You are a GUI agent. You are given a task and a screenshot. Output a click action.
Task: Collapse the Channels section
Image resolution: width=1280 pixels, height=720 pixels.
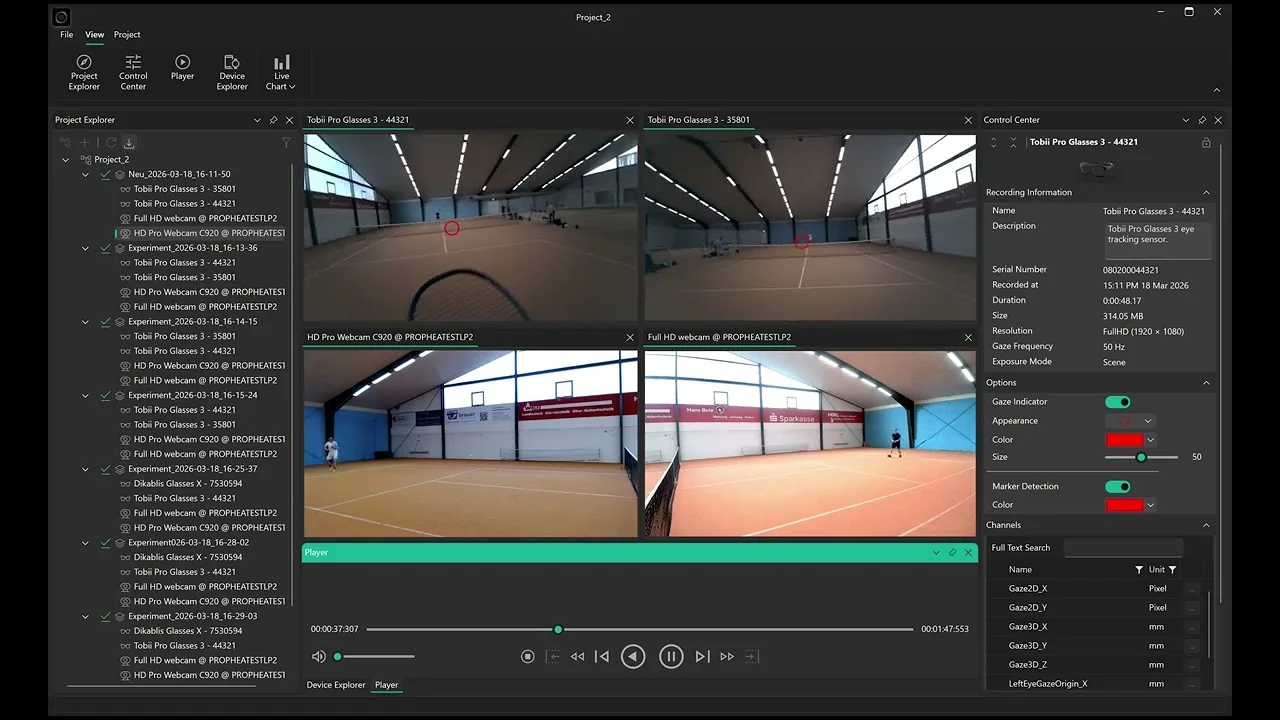coord(1206,525)
